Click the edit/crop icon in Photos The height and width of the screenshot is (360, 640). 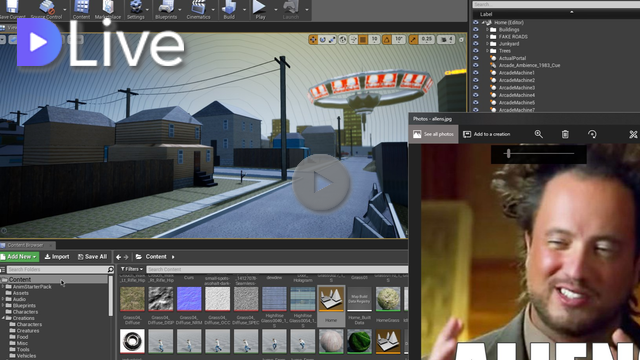tap(633, 134)
